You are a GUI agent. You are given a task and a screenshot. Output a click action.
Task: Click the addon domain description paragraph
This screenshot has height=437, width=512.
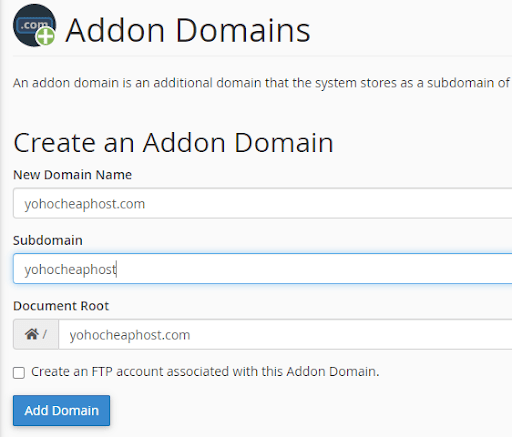click(262, 83)
